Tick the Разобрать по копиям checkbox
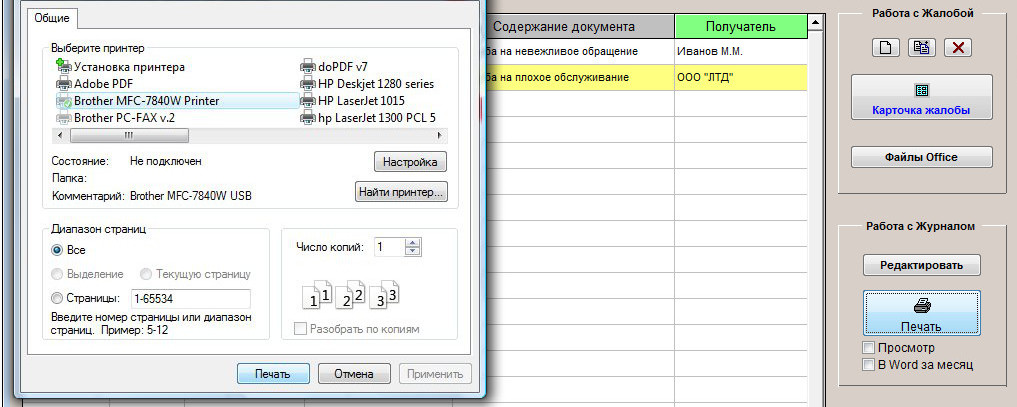 (x=300, y=329)
